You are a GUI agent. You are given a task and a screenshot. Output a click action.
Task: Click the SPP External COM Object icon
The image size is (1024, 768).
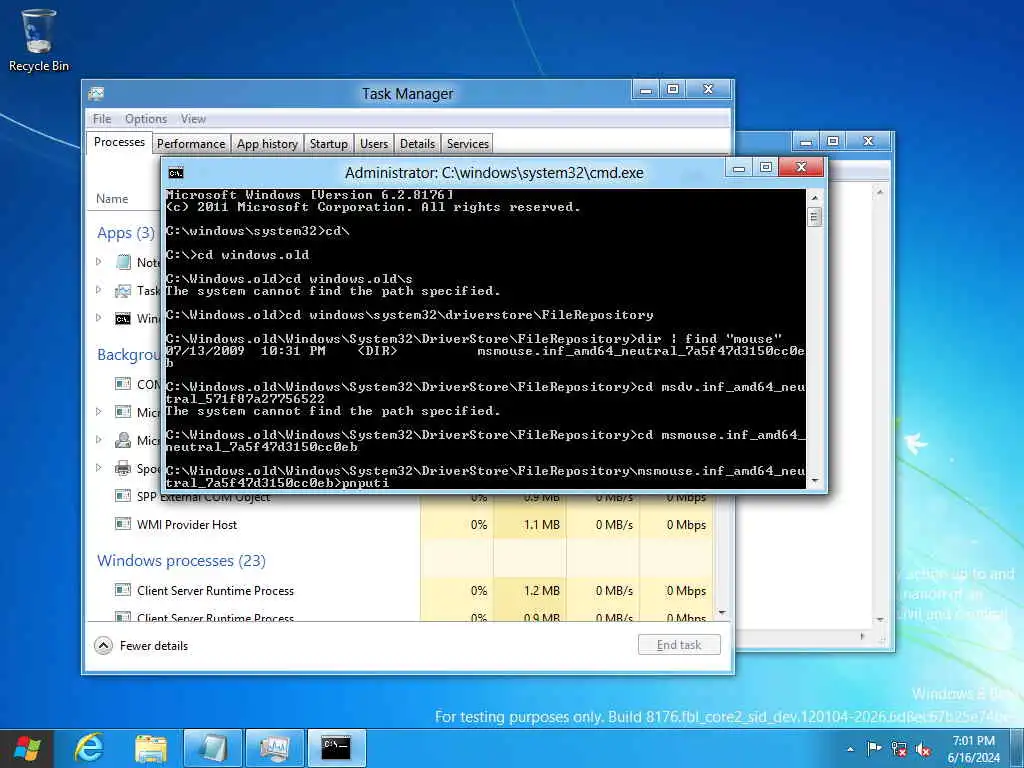pyautogui.click(x=123, y=496)
